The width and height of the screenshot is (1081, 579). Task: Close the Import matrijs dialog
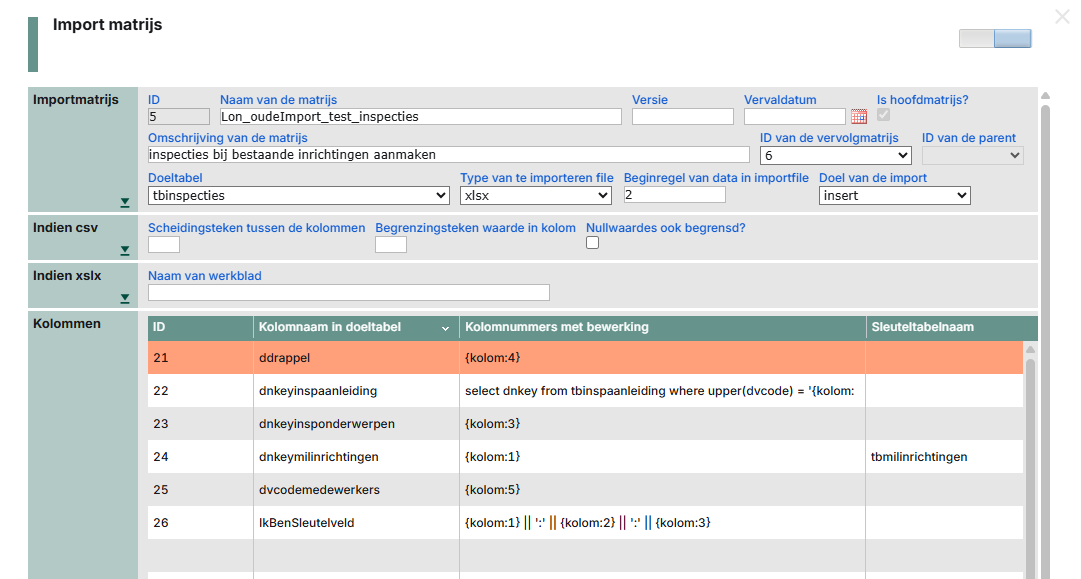click(1062, 17)
